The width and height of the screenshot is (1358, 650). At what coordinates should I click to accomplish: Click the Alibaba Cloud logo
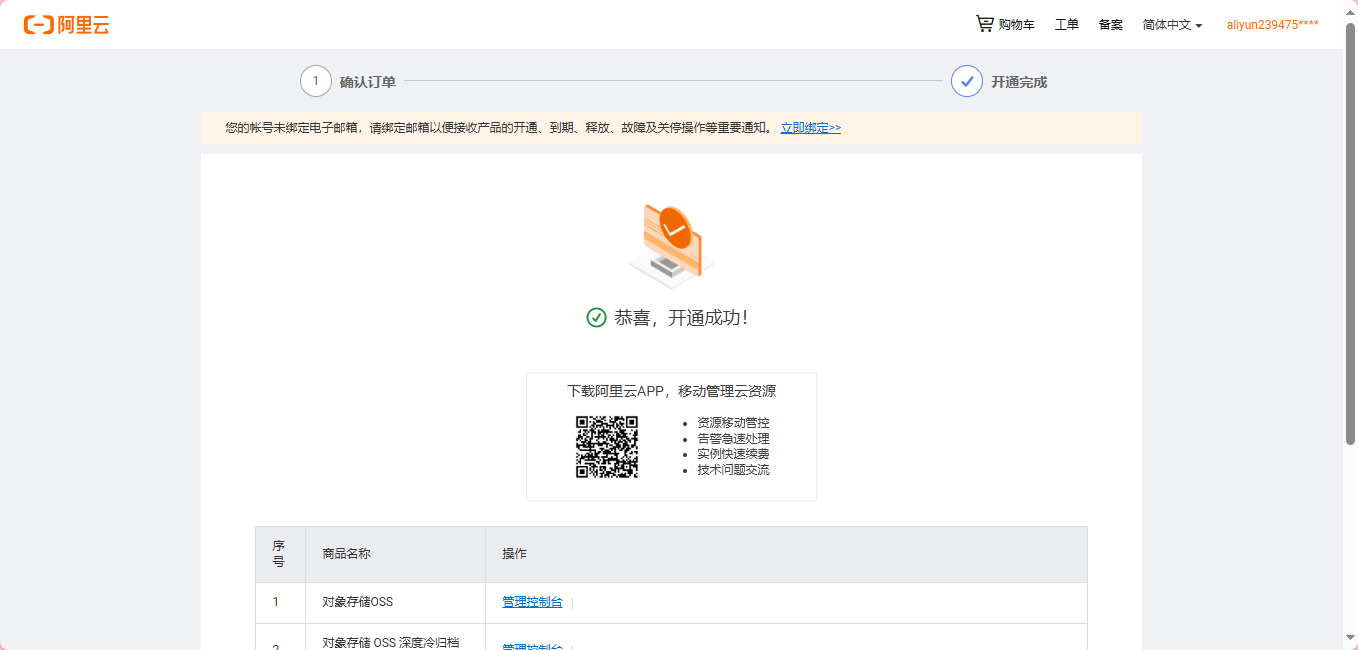click(x=67, y=25)
